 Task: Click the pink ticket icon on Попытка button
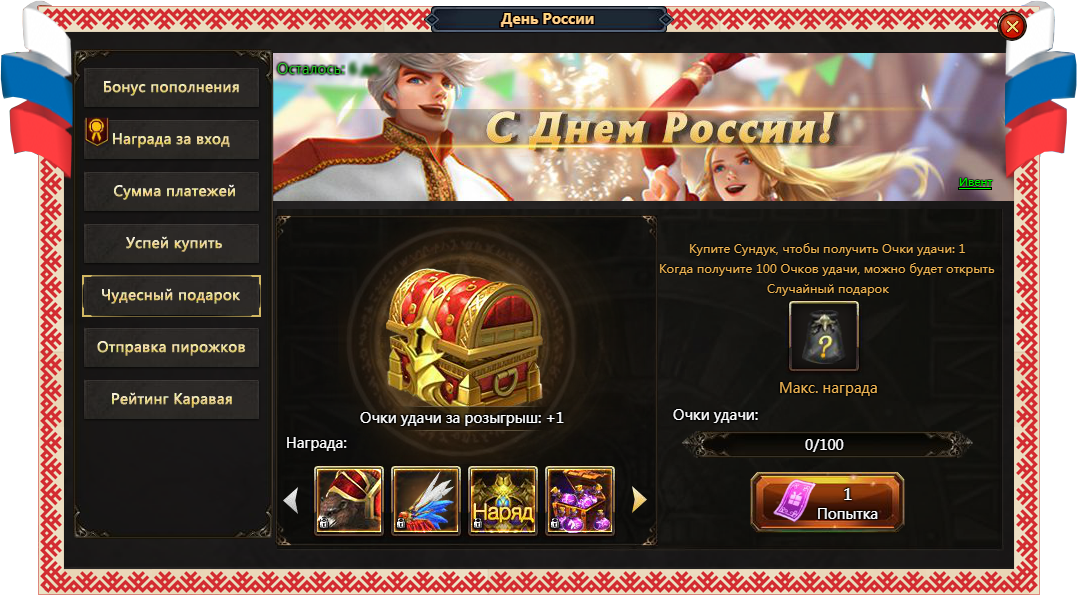794,500
